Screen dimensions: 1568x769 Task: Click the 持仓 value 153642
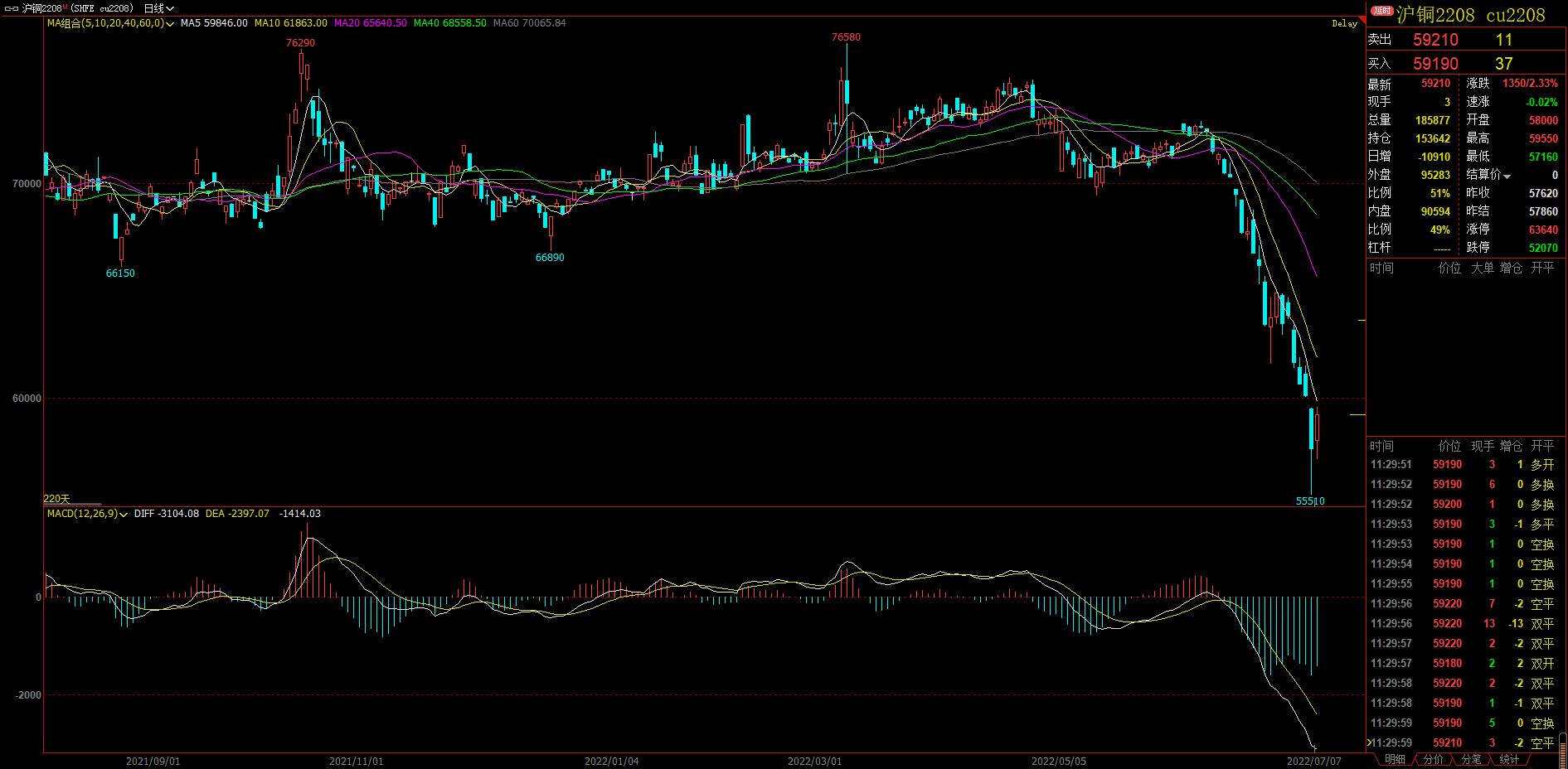tap(1433, 138)
